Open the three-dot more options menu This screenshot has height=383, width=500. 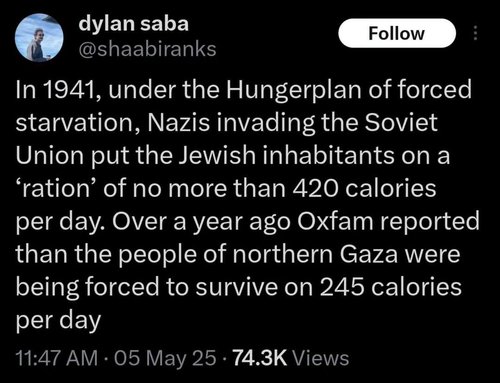pyautogui.click(x=475, y=33)
